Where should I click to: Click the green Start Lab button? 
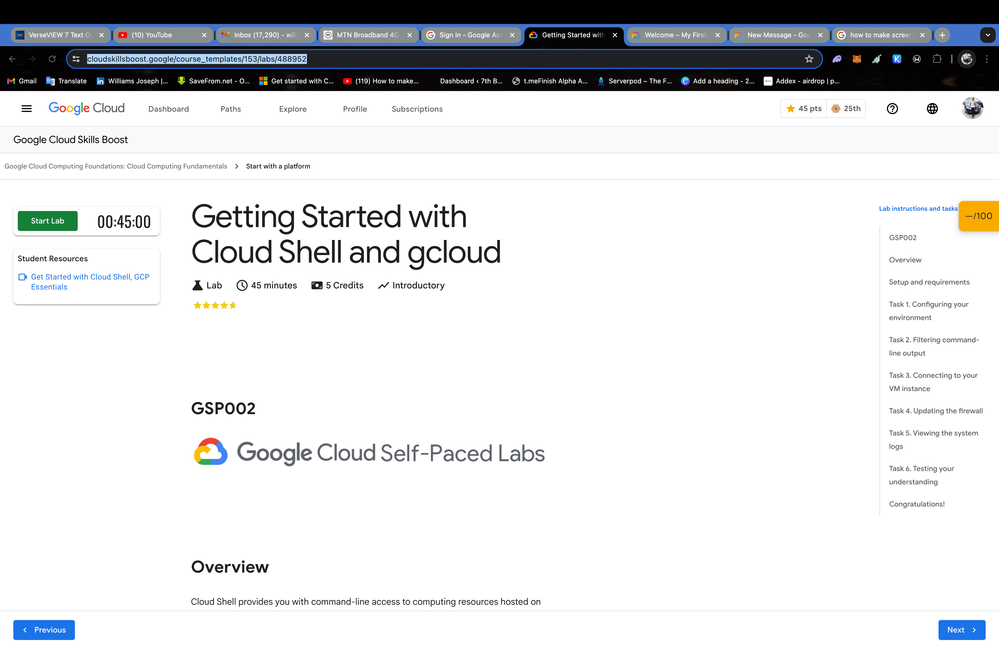48,221
